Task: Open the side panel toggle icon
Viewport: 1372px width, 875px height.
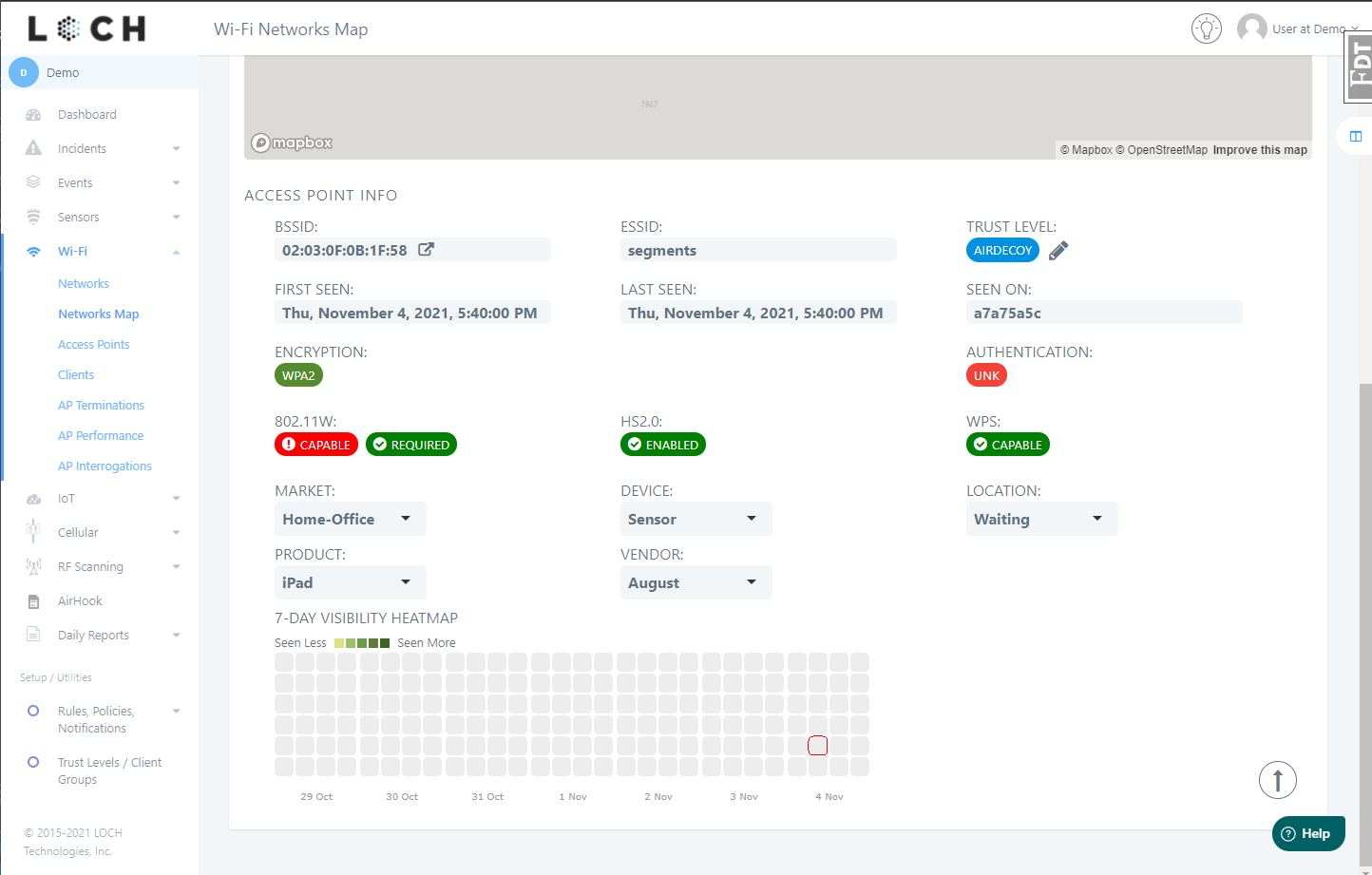Action: point(1356,137)
